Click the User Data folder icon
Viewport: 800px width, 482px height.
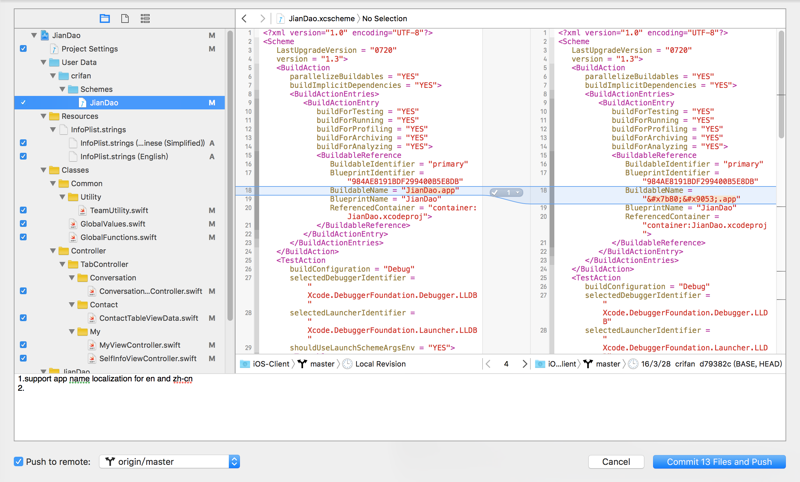tap(54, 62)
